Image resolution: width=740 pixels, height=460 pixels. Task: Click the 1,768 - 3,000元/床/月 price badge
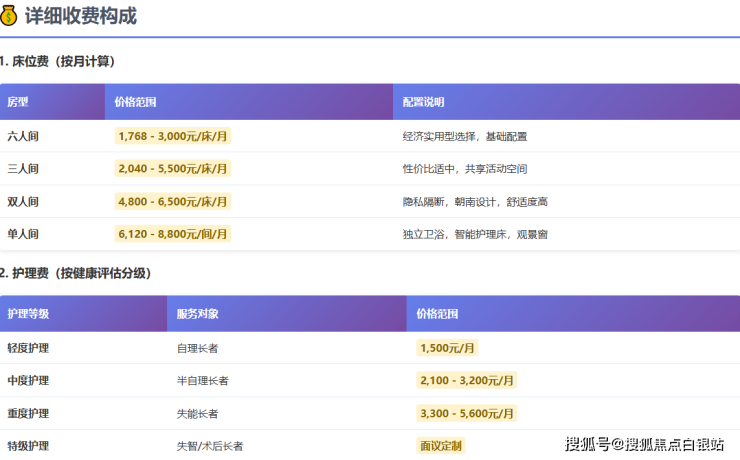click(x=172, y=136)
